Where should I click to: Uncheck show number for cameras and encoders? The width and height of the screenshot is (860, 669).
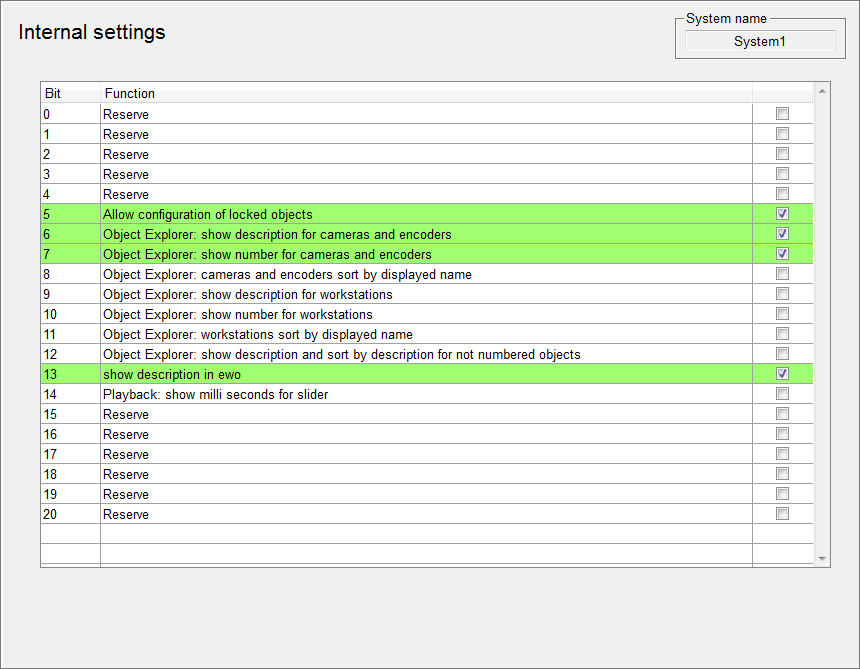[x=782, y=254]
